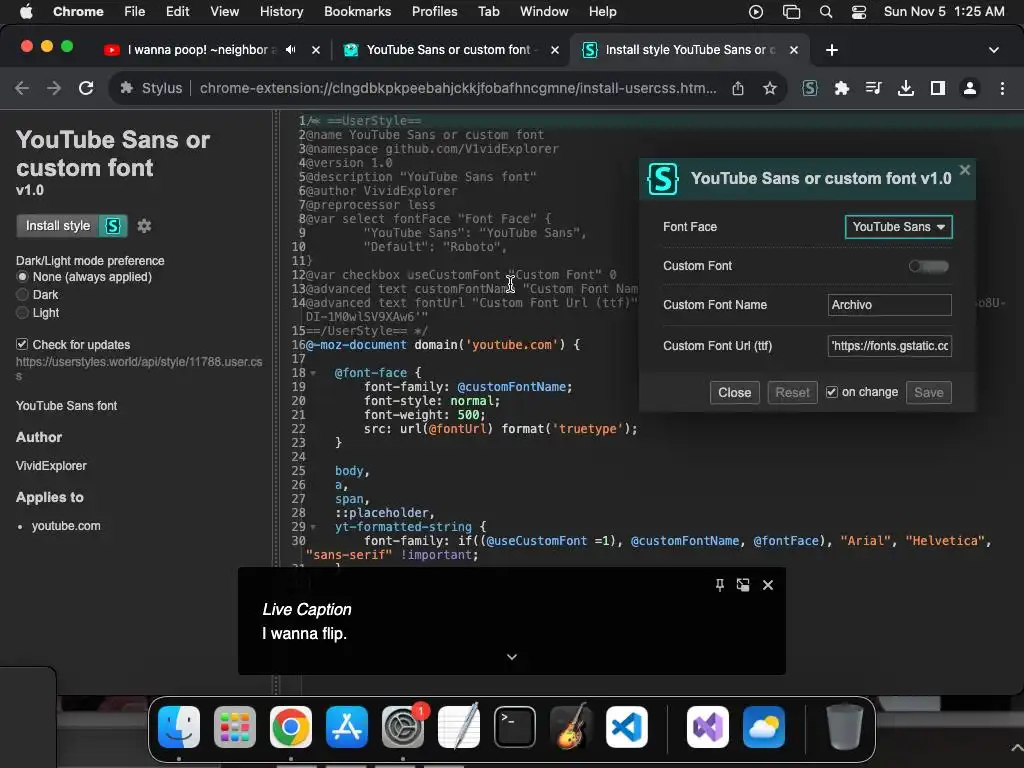Open the Chrome downloads icon
The image size is (1024, 768).
906,88
